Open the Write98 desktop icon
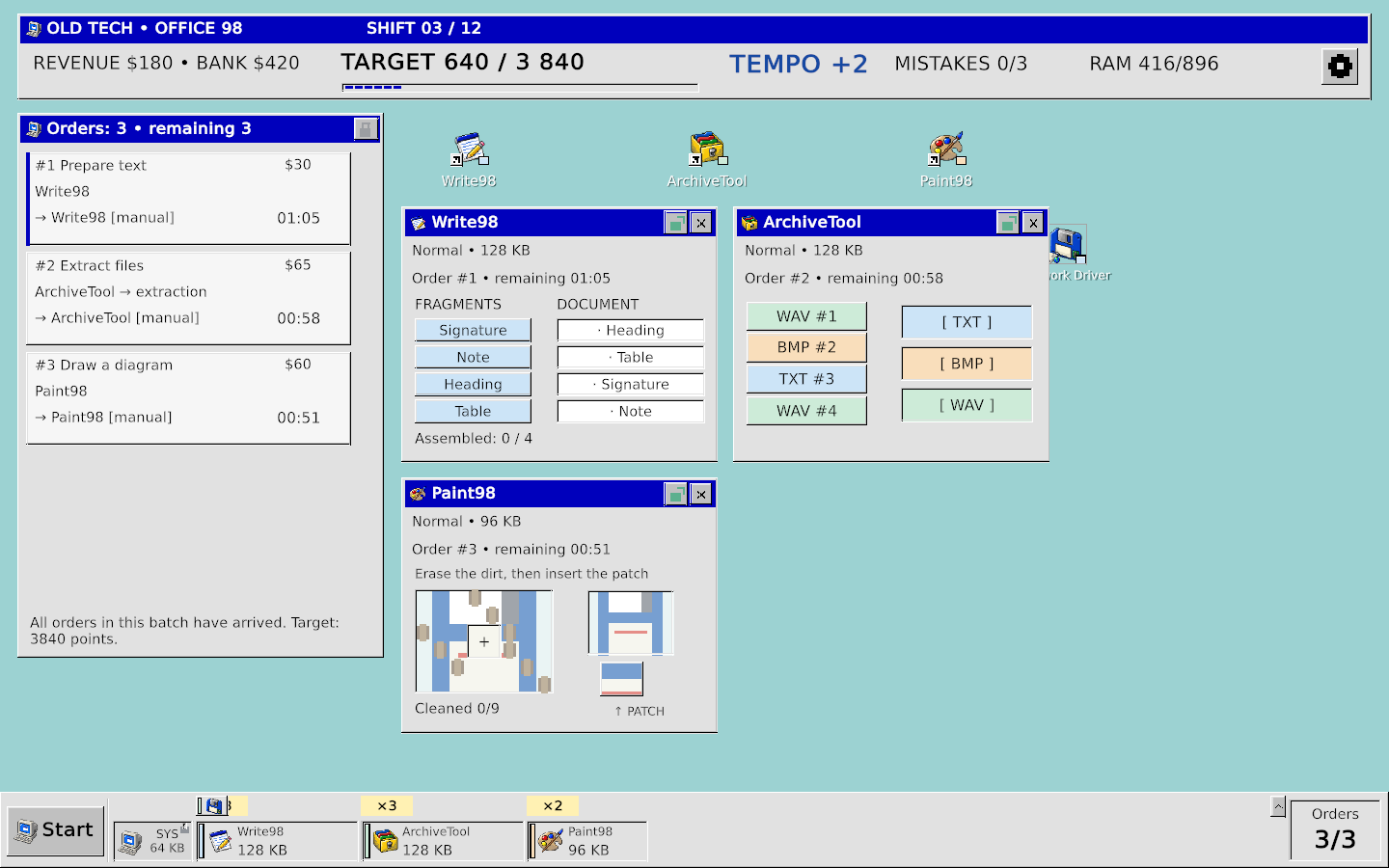1389x868 pixels. coord(470,160)
